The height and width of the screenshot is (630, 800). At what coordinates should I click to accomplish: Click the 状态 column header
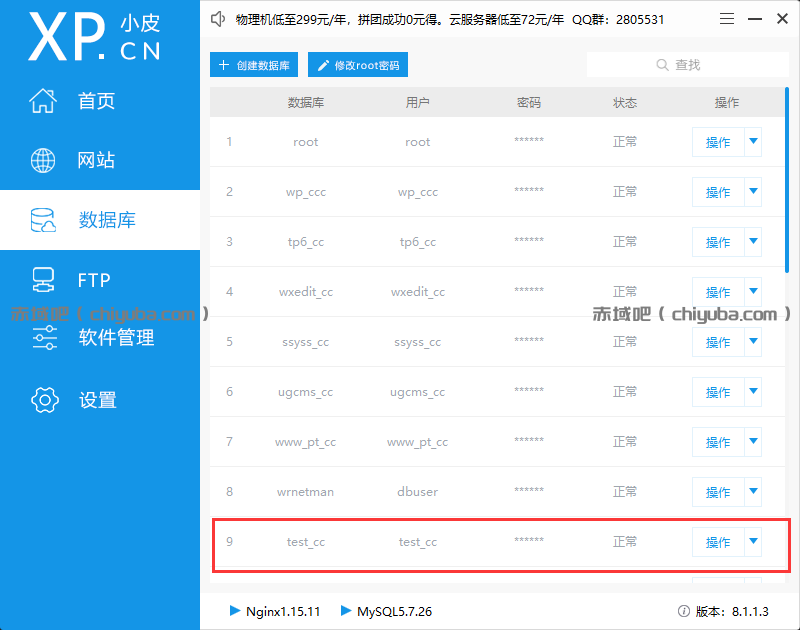coord(624,103)
